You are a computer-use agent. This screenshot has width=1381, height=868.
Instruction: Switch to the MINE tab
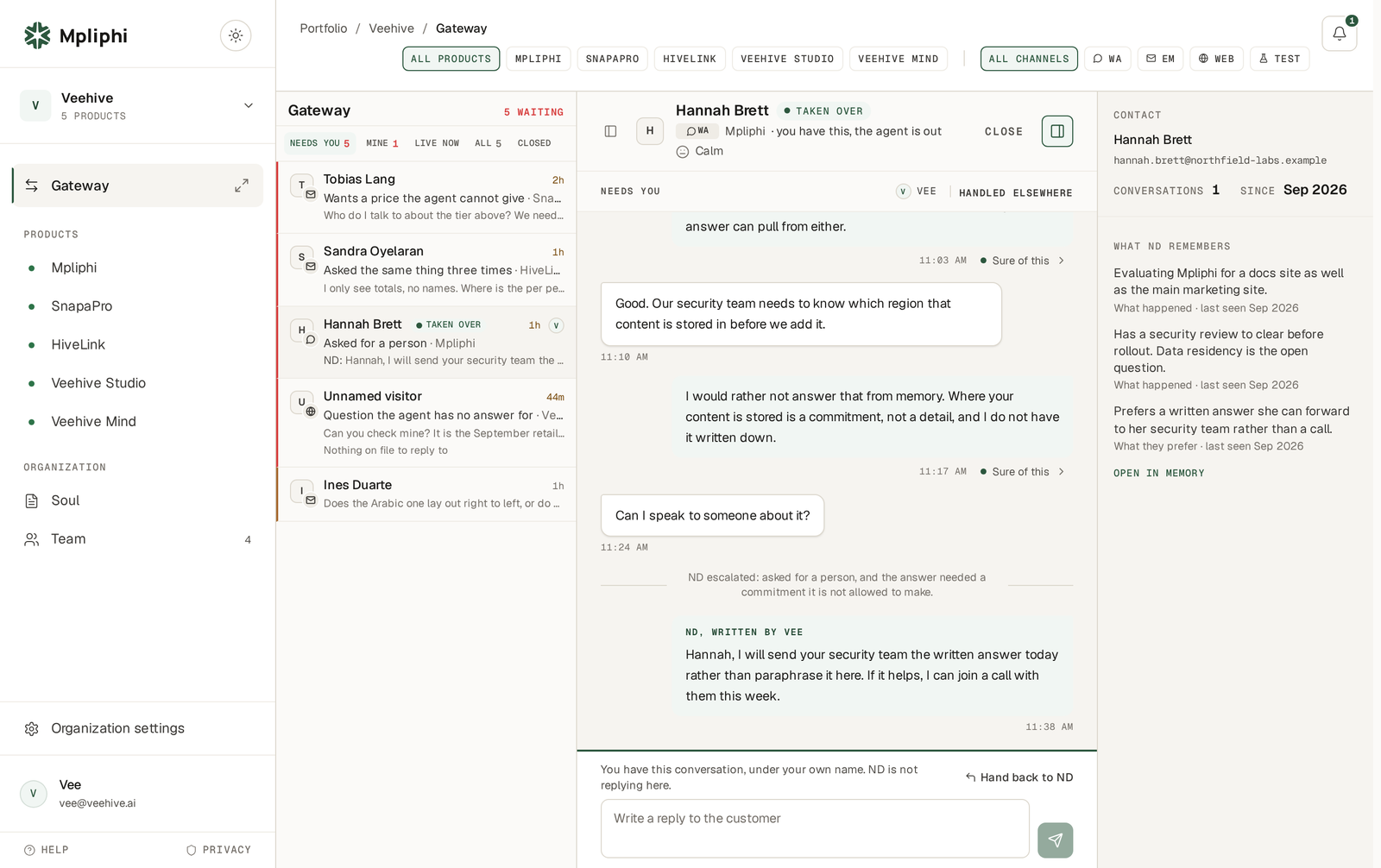click(382, 143)
